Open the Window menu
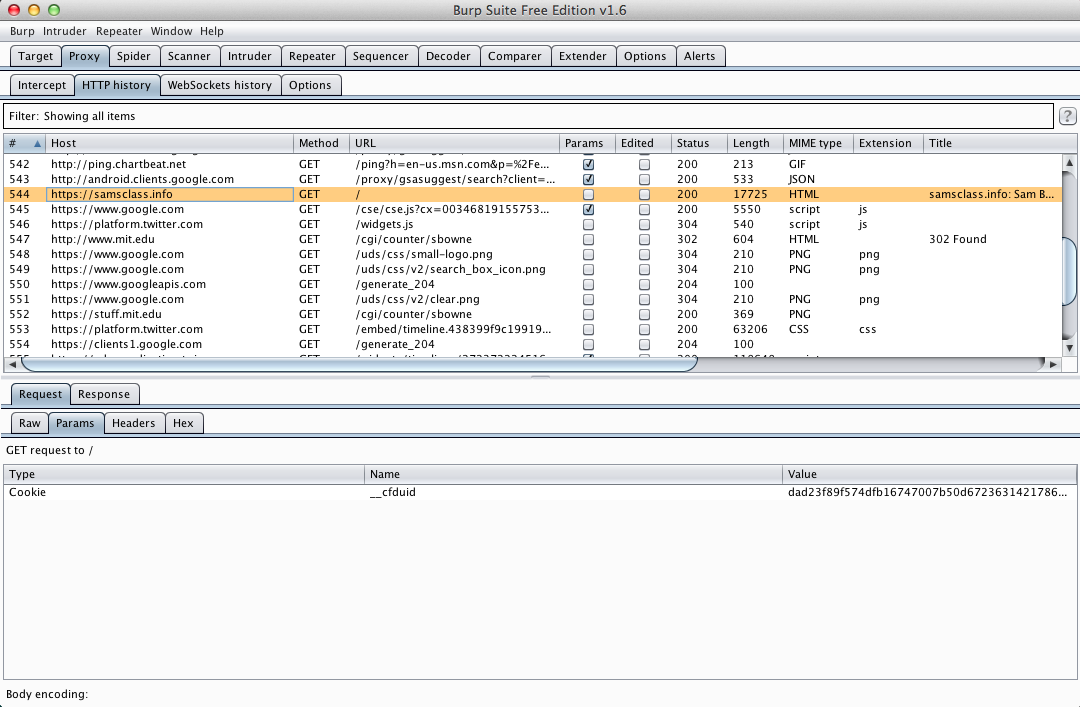The image size is (1080, 707). [x=171, y=31]
